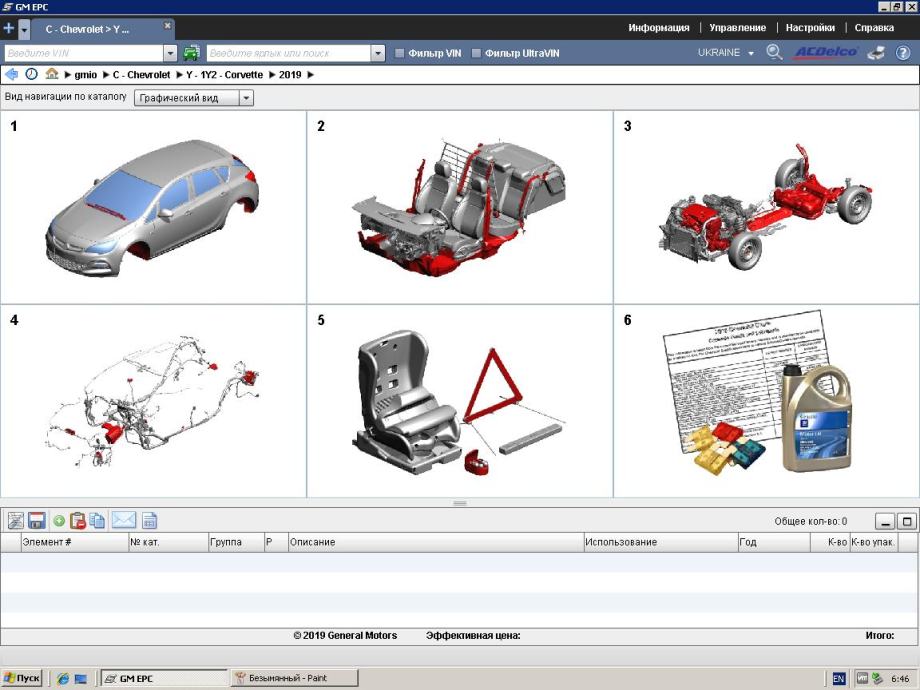This screenshot has height=690, width=920.
Task: Open the Информация menu
Action: pyautogui.click(x=658, y=28)
